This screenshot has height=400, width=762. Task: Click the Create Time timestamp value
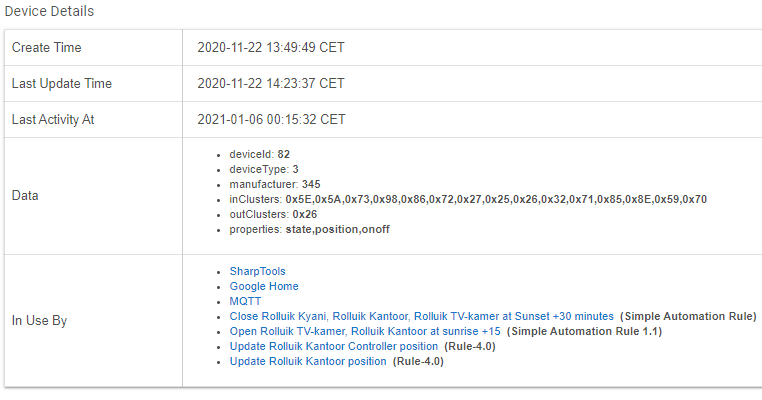(271, 48)
